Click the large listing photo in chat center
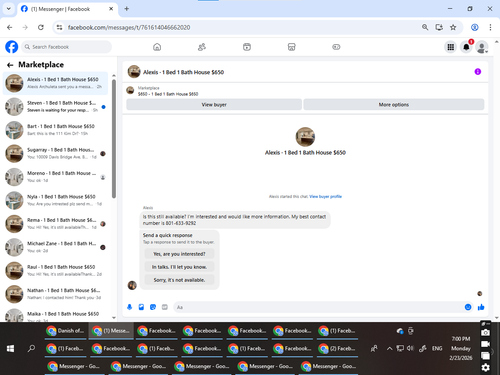 point(305,137)
